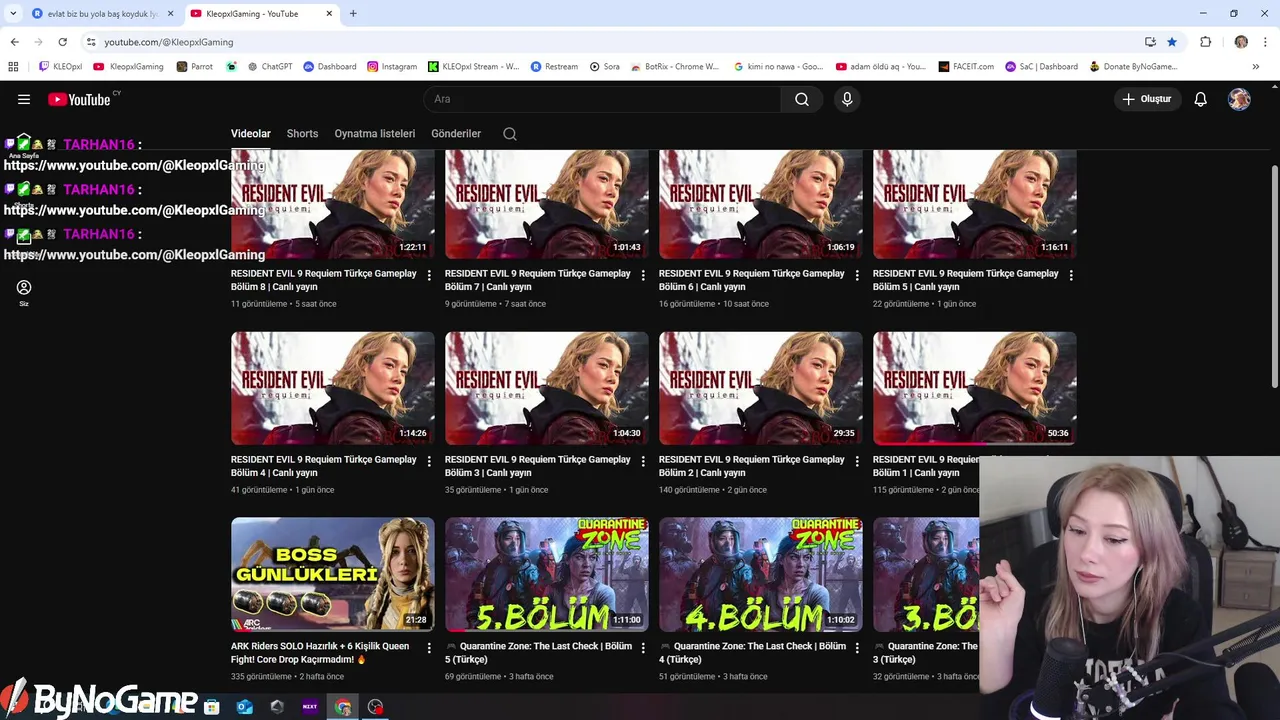Close the KleopxlGaming - YouTube tab
This screenshot has width=1280, height=720.
coord(329,14)
